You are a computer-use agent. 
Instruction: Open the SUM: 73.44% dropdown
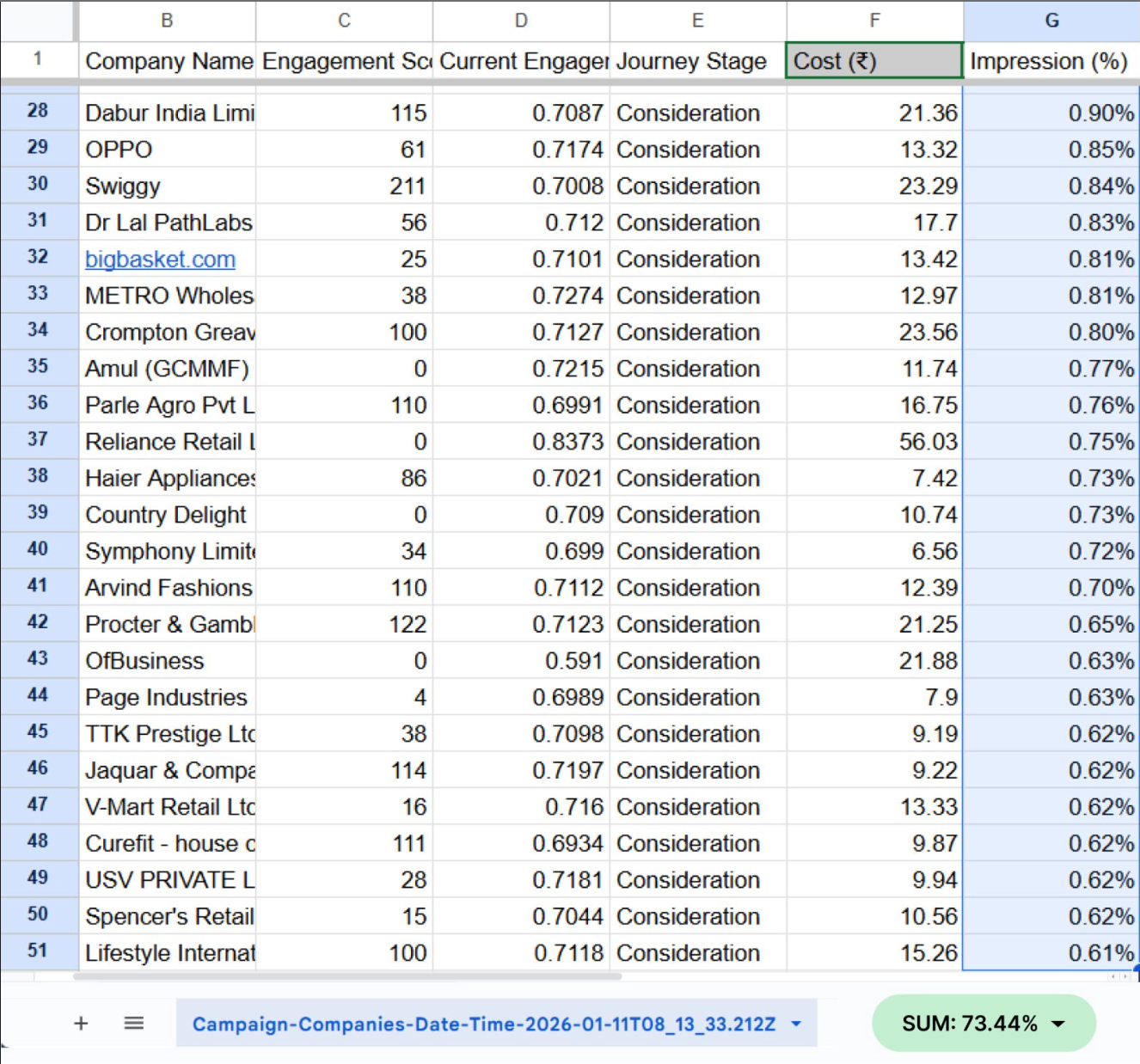click(984, 1023)
